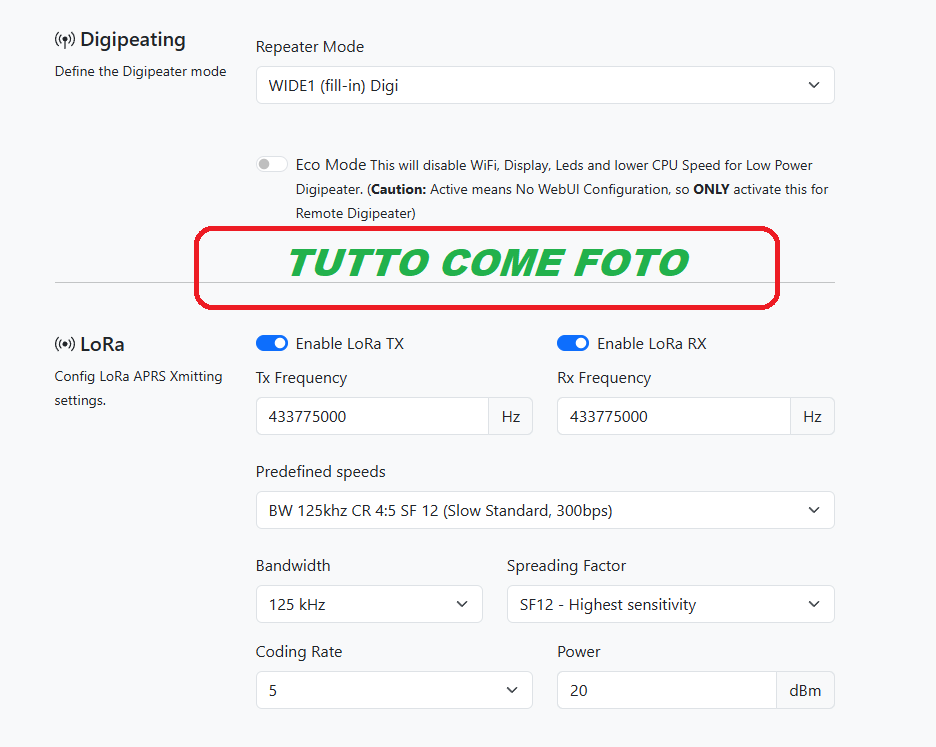Click the TUTTO COME FOTO banner
The image size is (936, 747).
pos(487,264)
